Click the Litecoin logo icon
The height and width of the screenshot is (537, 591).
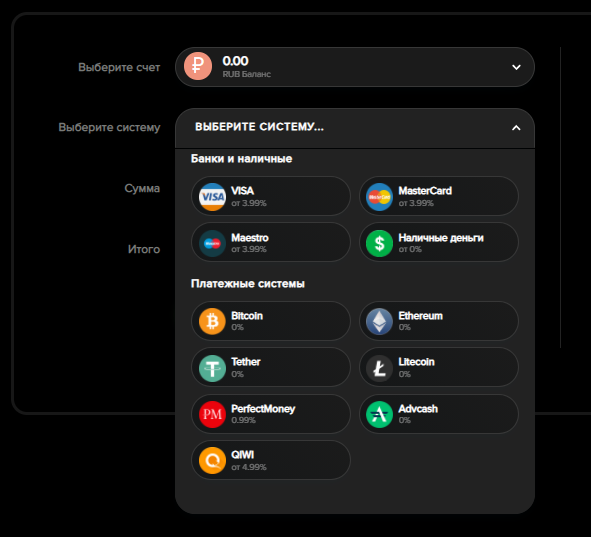pyautogui.click(x=379, y=368)
